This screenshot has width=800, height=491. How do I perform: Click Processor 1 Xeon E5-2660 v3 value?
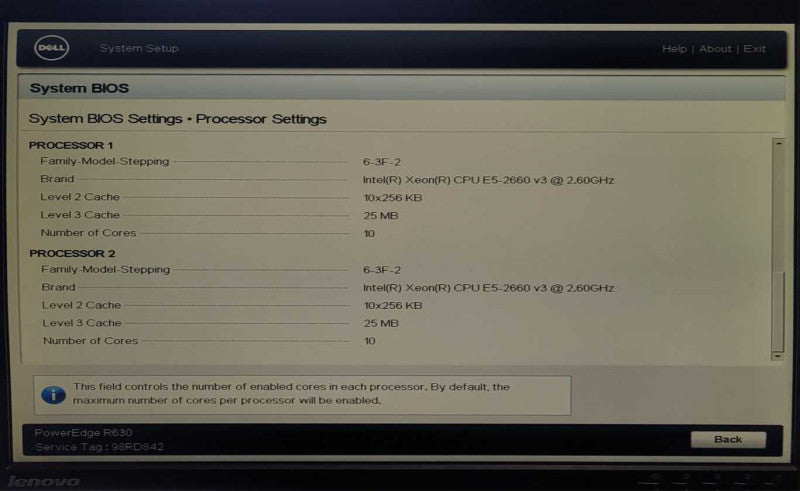[x=488, y=180]
